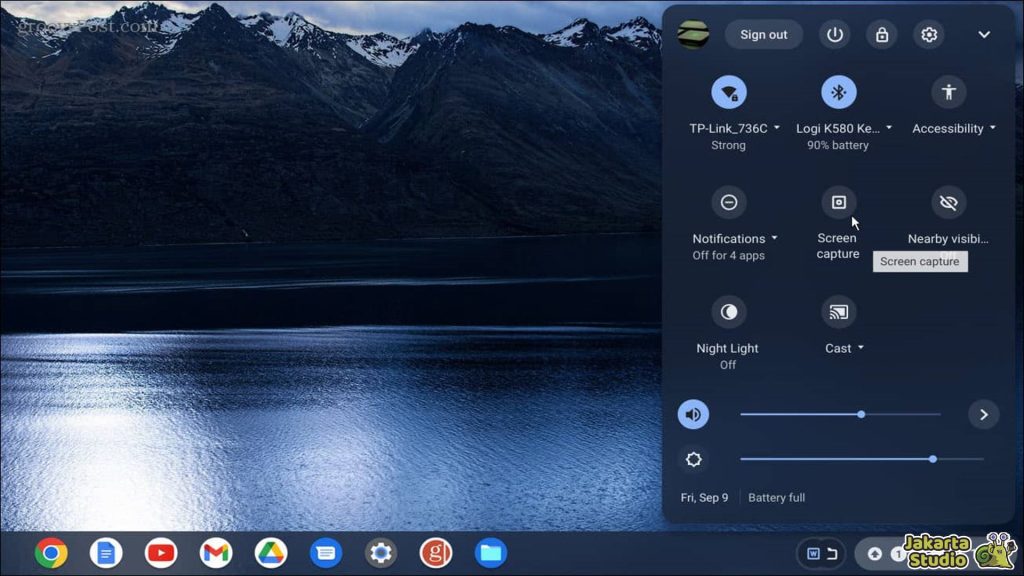
Task: Disable Wi-Fi network TP-Link_736C
Action: click(728, 91)
